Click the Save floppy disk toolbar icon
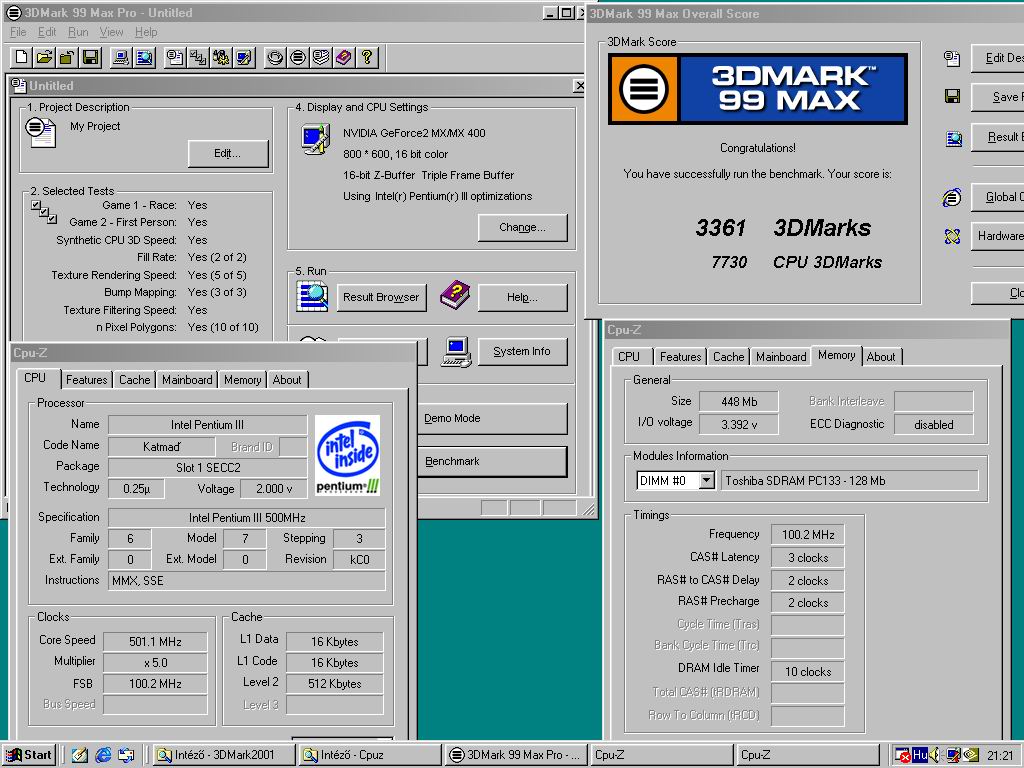This screenshot has height=768, width=1024. point(90,57)
